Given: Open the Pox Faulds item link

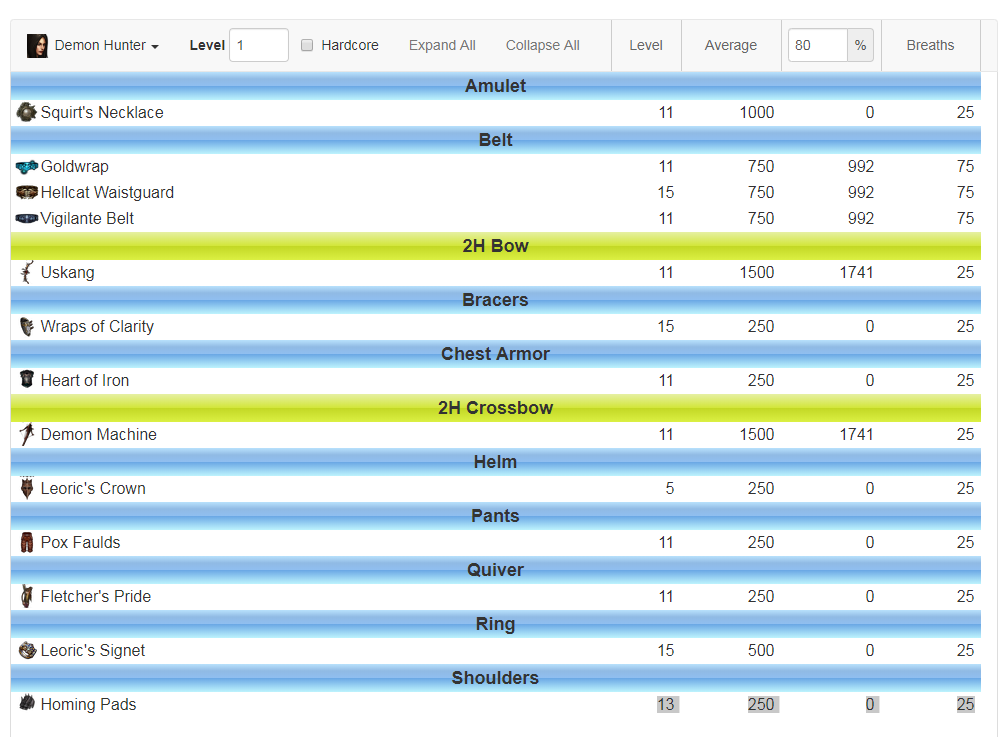Looking at the screenshot, I should [x=80, y=543].
